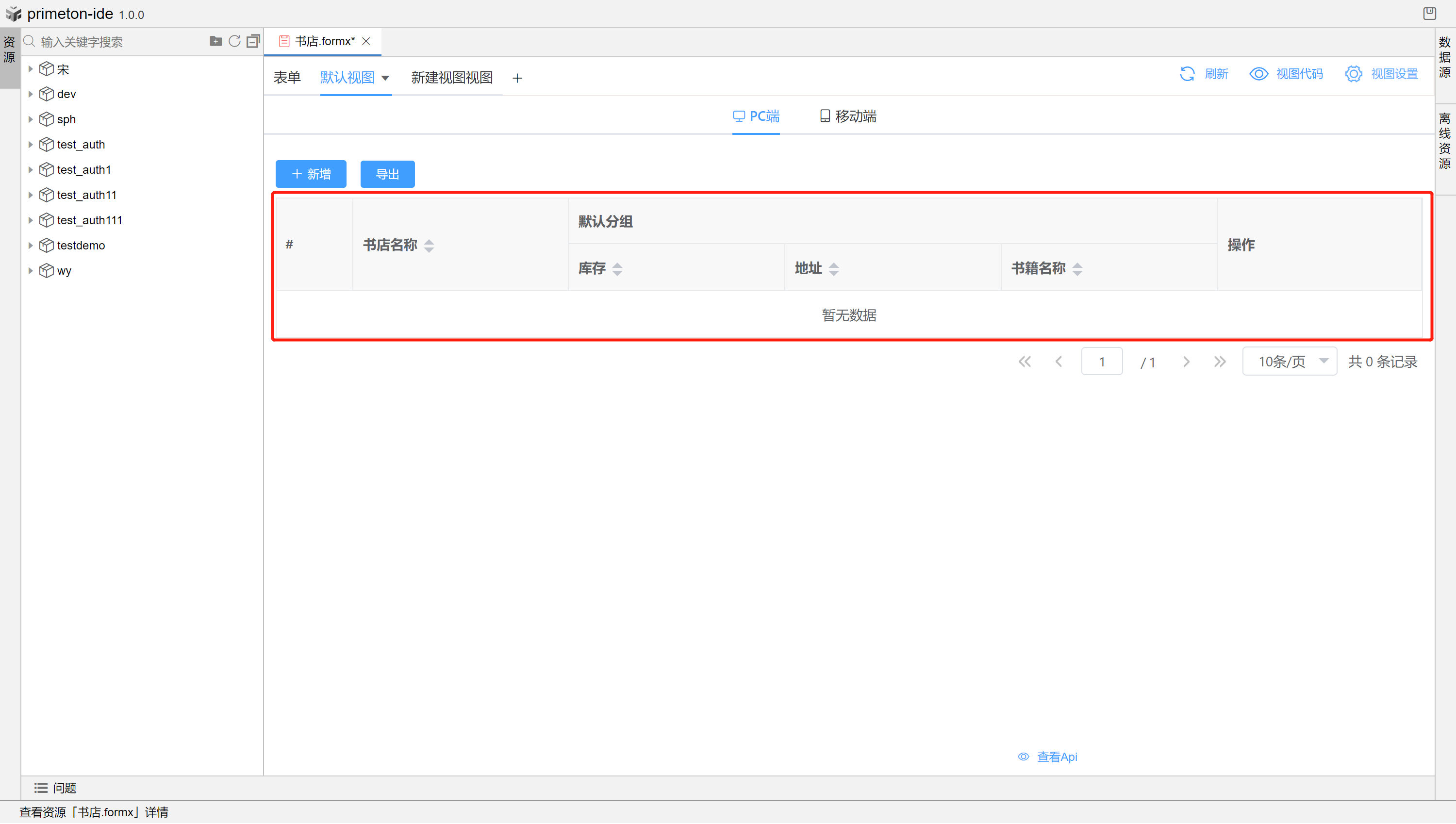Select the PC端 tab

pyautogui.click(x=756, y=116)
